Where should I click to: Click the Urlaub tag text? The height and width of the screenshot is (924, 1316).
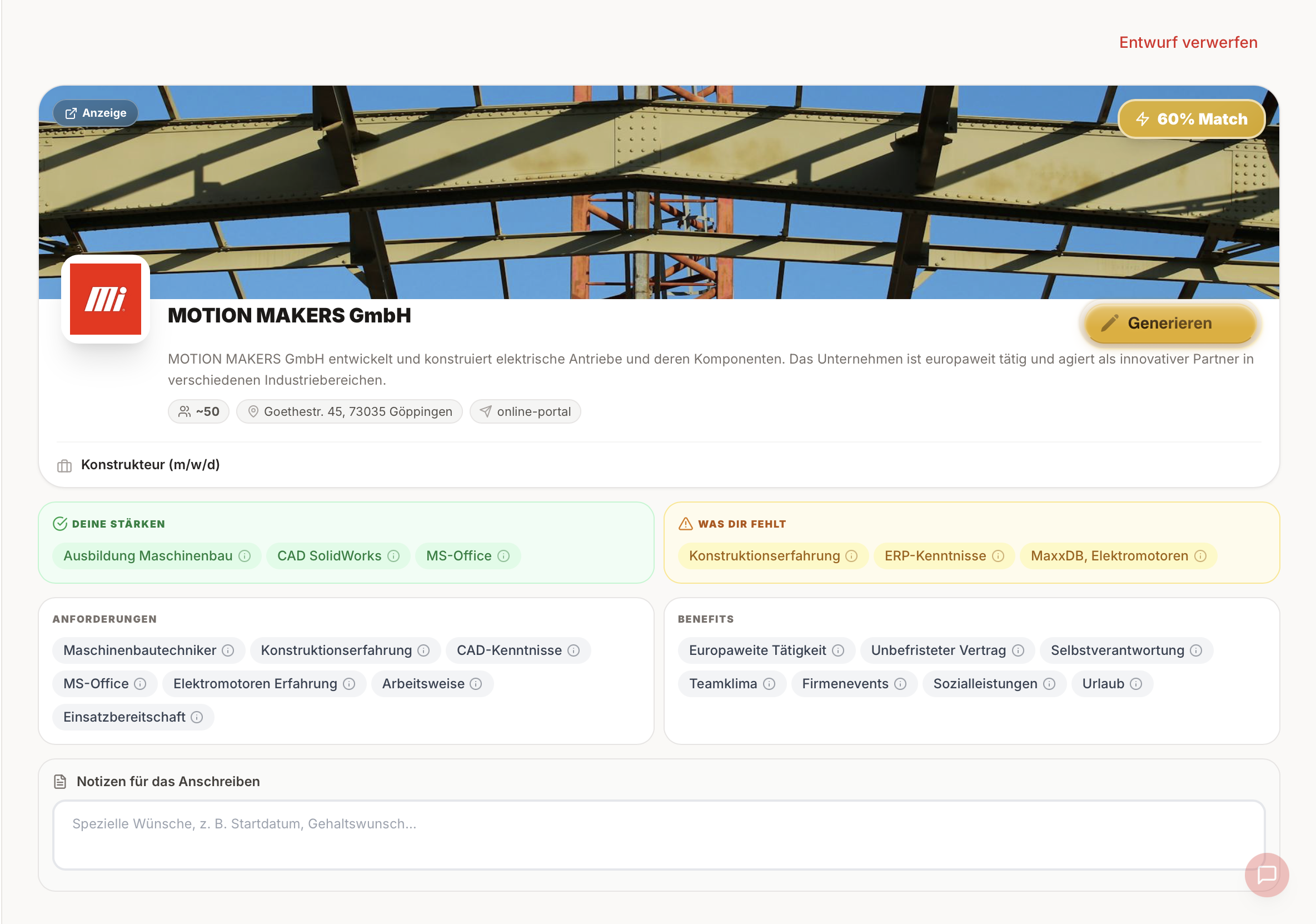(1103, 683)
